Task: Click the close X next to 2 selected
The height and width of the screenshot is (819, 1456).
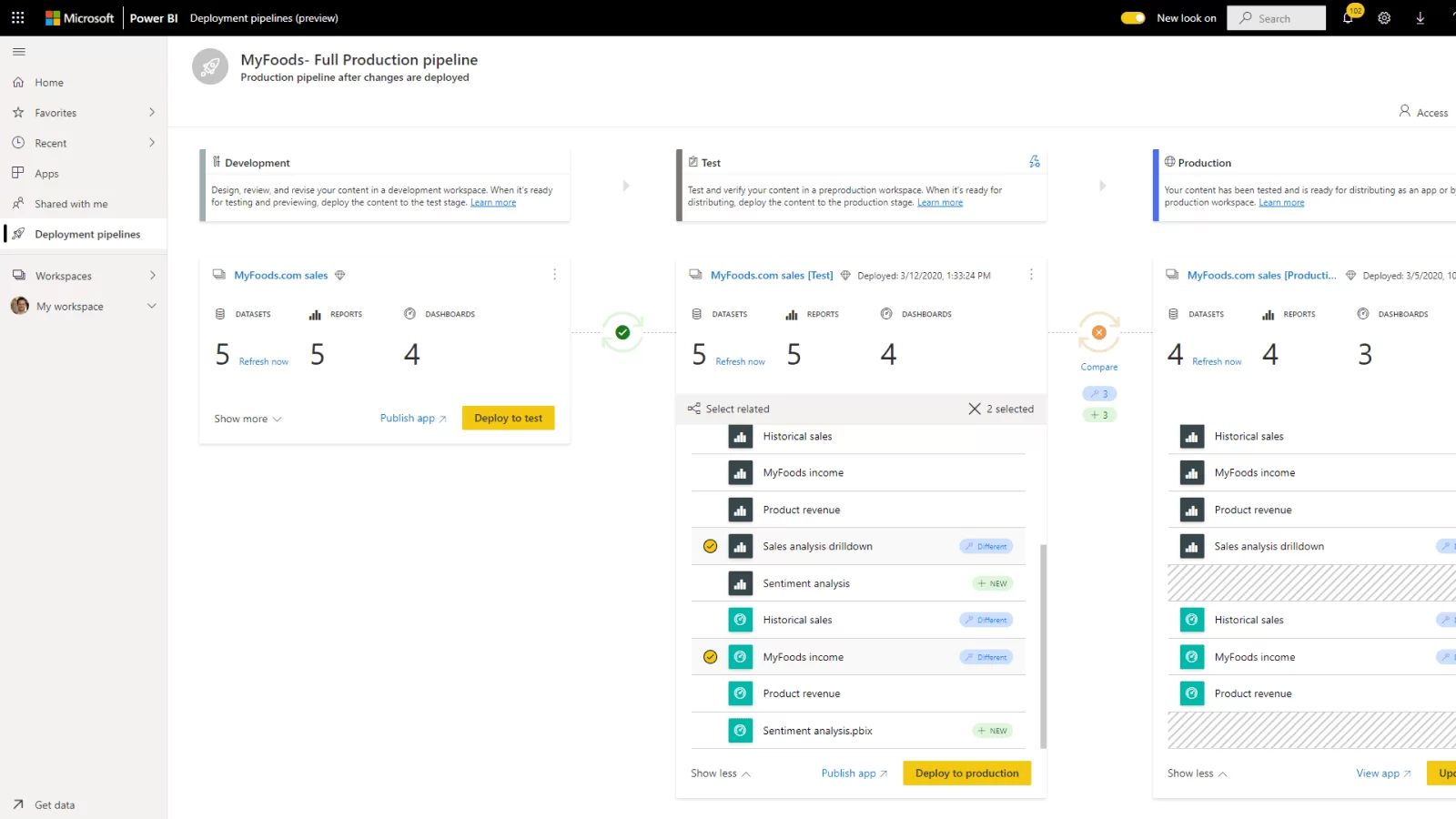Action: 975,409
